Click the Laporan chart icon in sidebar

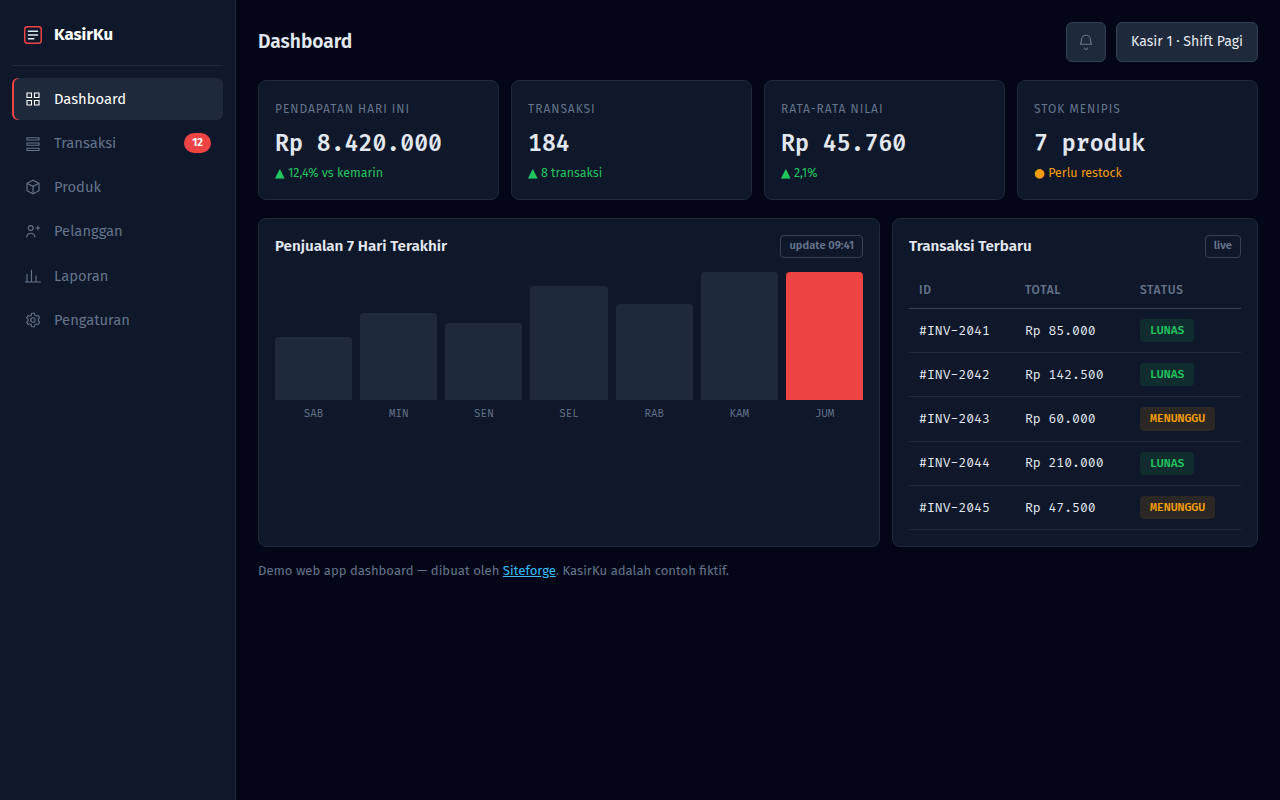(x=33, y=276)
